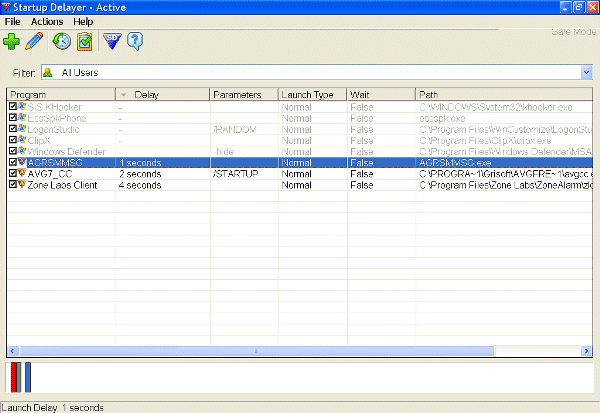Click the green plus add application icon

11,41
